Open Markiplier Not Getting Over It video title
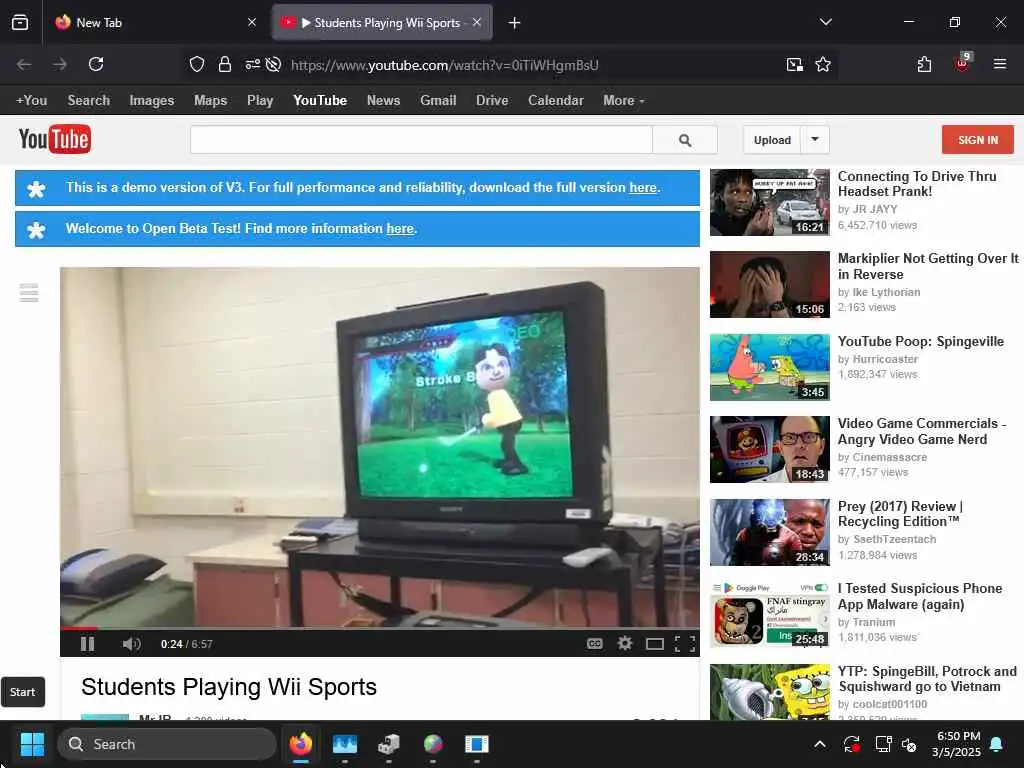 pyautogui.click(x=928, y=266)
